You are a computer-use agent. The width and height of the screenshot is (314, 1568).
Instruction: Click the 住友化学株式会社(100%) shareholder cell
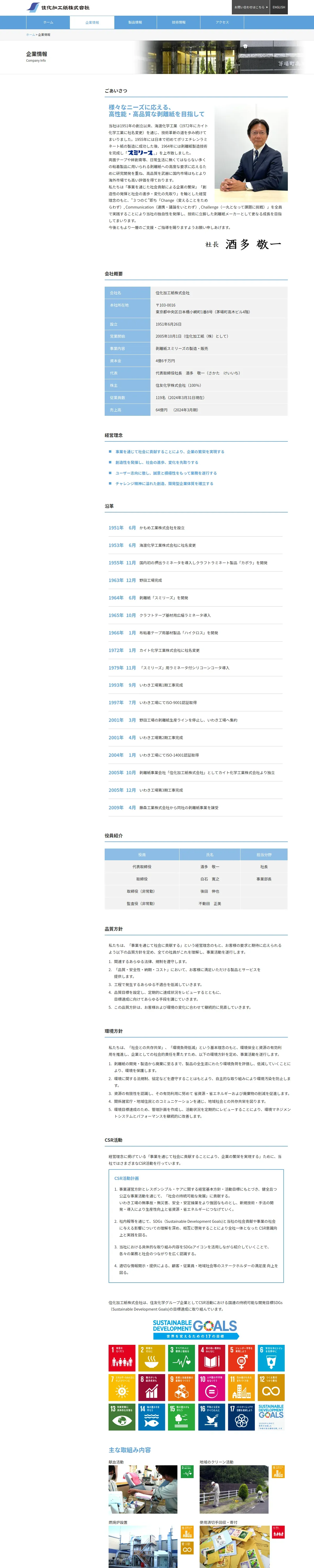[219, 385]
